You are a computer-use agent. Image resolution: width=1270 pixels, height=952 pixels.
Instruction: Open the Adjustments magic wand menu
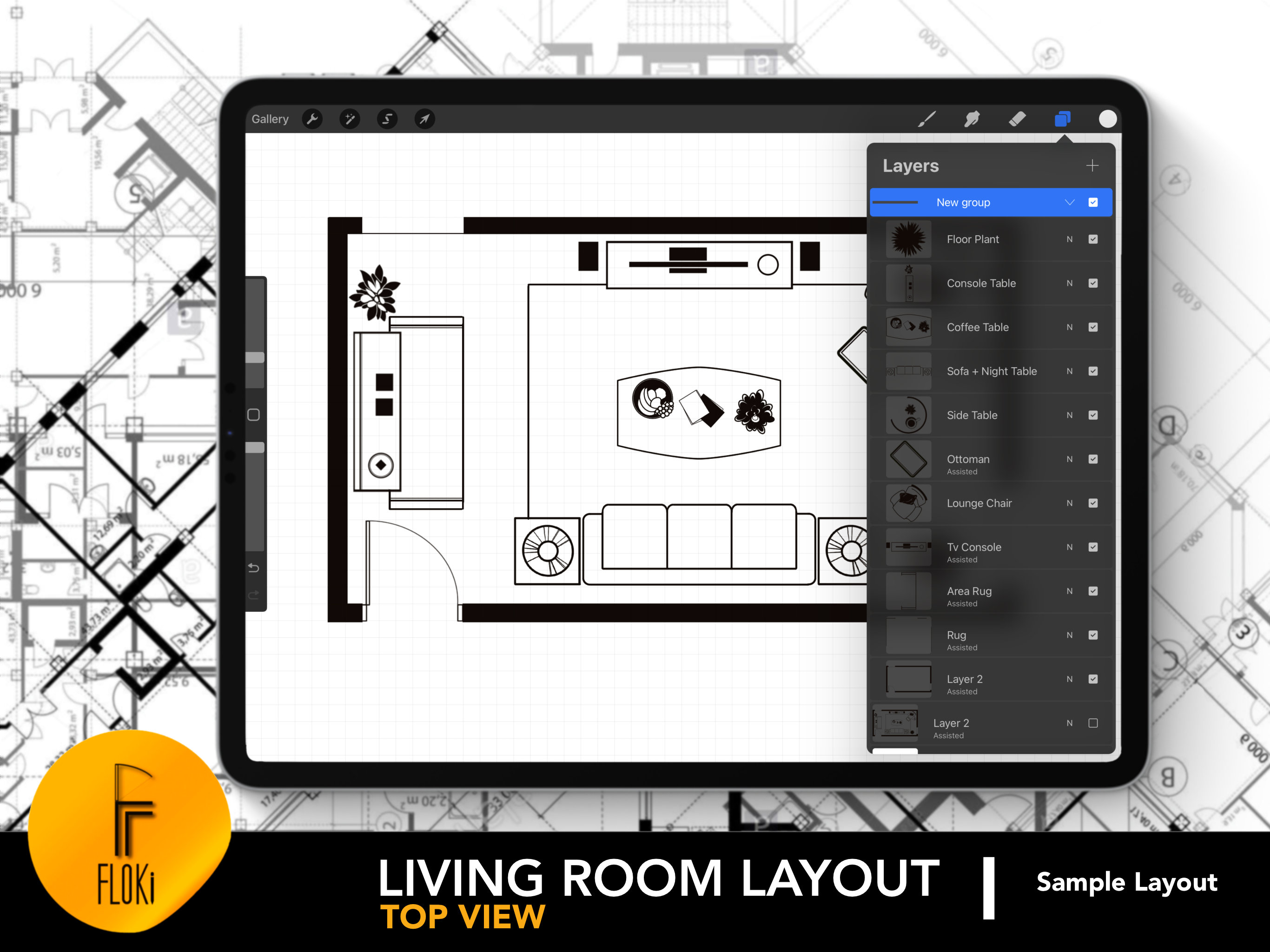(x=350, y=119)
